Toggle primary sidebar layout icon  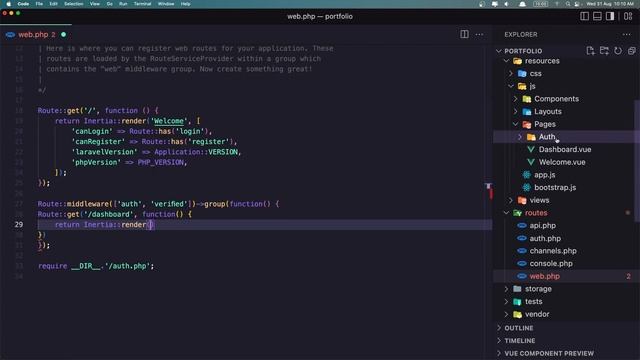tap(584, 16)
